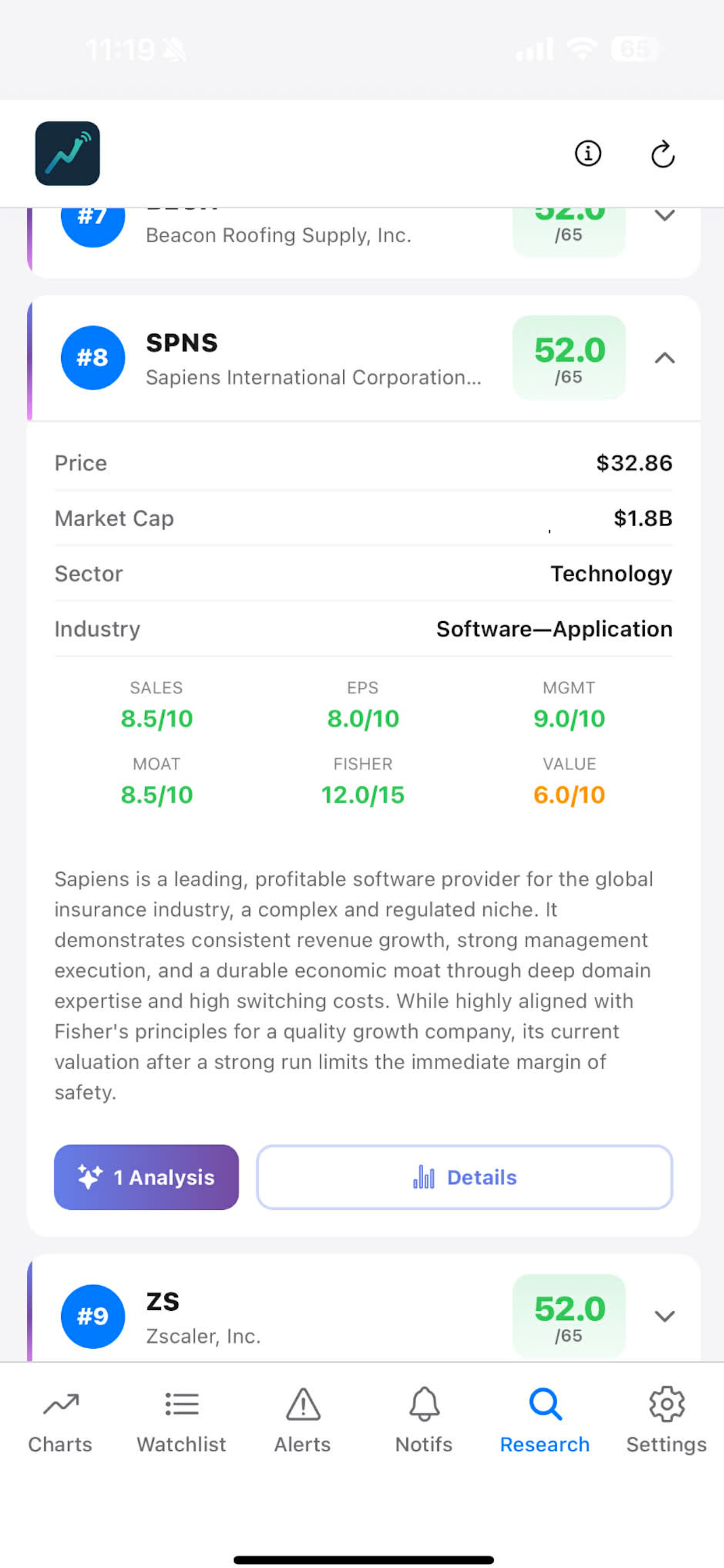This screenshot has height=1568, width=724.
Task: Tap SPNS 52.0/65 score badge
Action: pyautogui.click(x=569, y=358)
